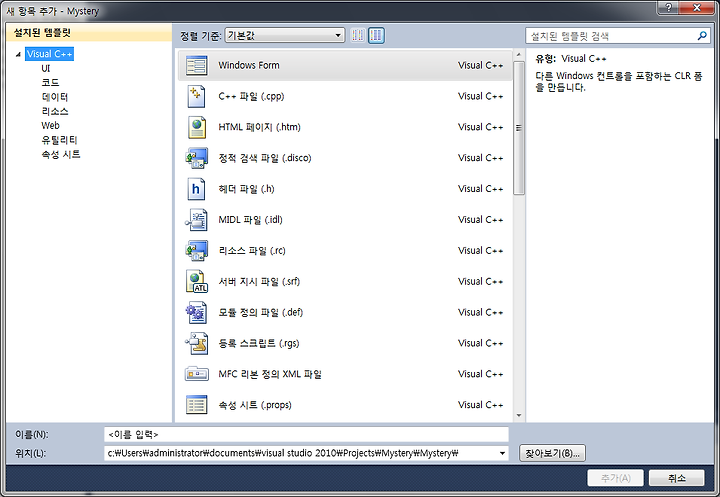Select the MIDL 파일 (.idl) icon
This screenshot has height=497, width=720.
pos(197,220)
